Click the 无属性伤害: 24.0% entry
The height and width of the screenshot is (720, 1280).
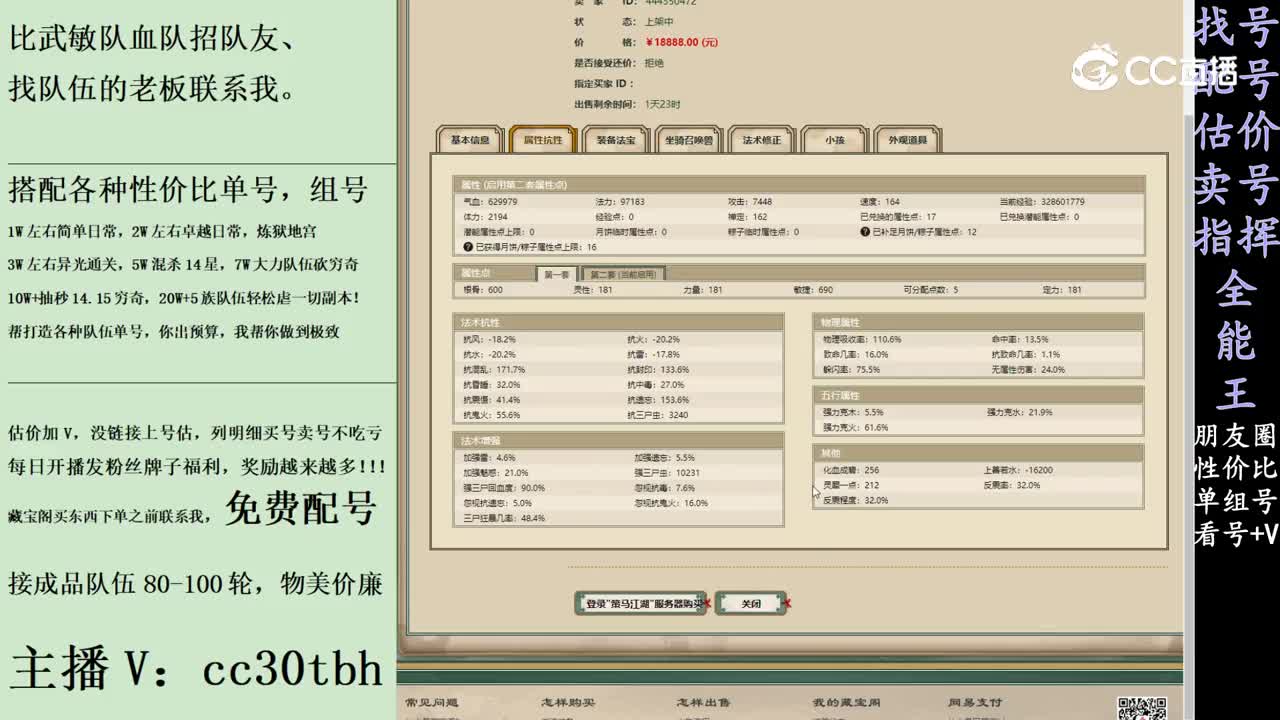(1028, 370)
